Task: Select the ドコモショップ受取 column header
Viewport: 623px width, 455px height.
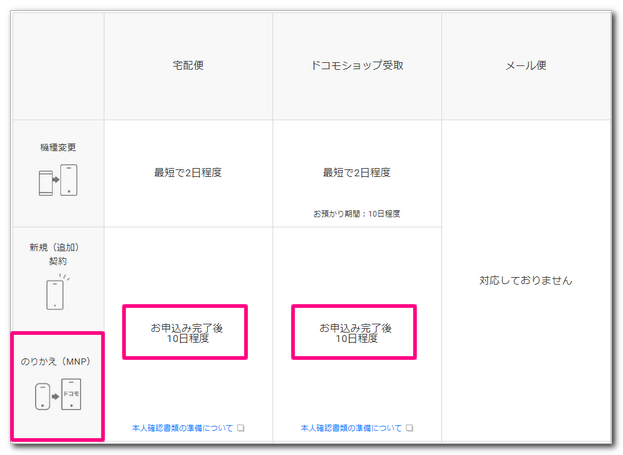Action: pos(357,65)
